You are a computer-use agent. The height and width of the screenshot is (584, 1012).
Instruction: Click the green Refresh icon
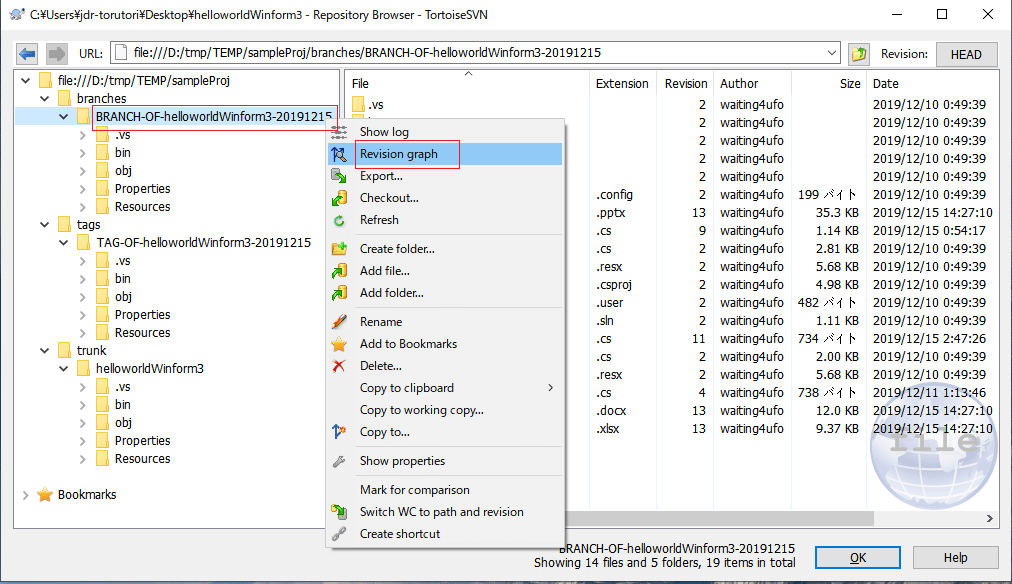pos(339,220)
